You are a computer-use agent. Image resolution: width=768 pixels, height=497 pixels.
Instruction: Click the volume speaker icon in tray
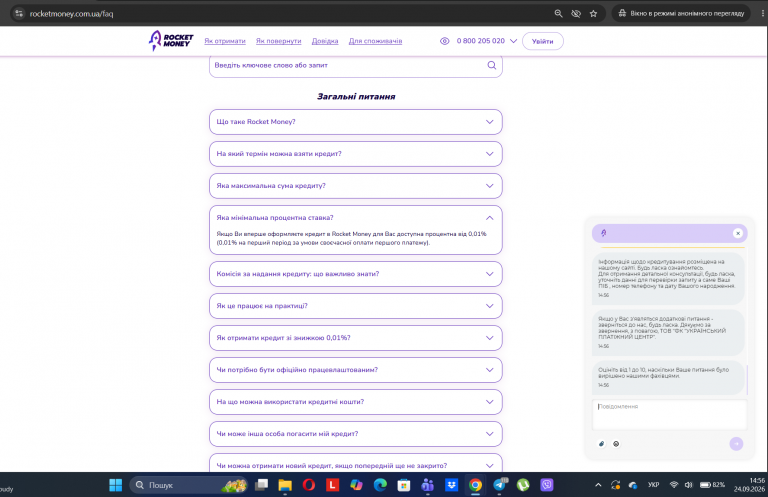(x=689, y=485)
